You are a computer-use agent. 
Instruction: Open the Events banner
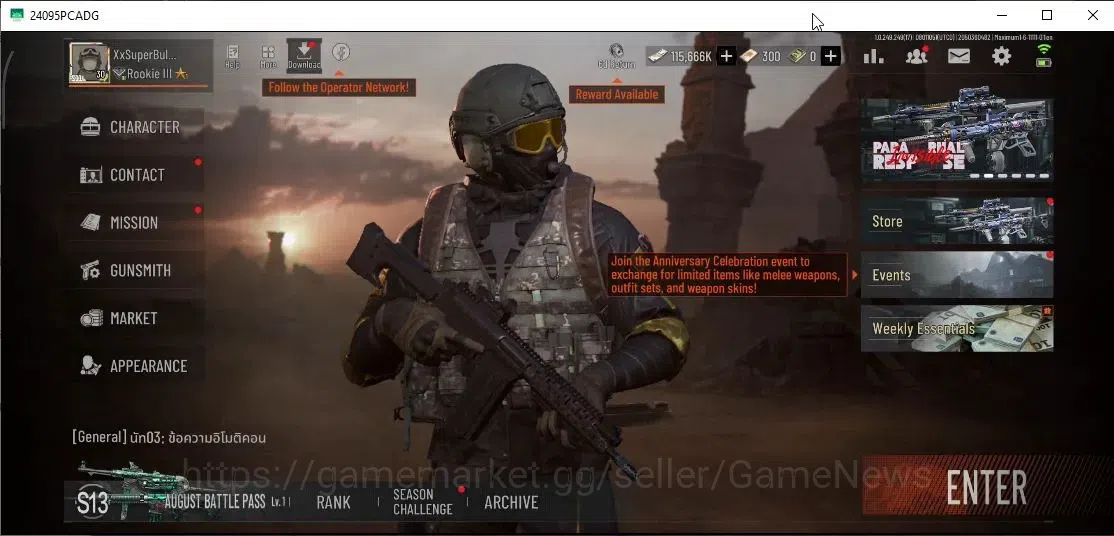click(957, 274)
